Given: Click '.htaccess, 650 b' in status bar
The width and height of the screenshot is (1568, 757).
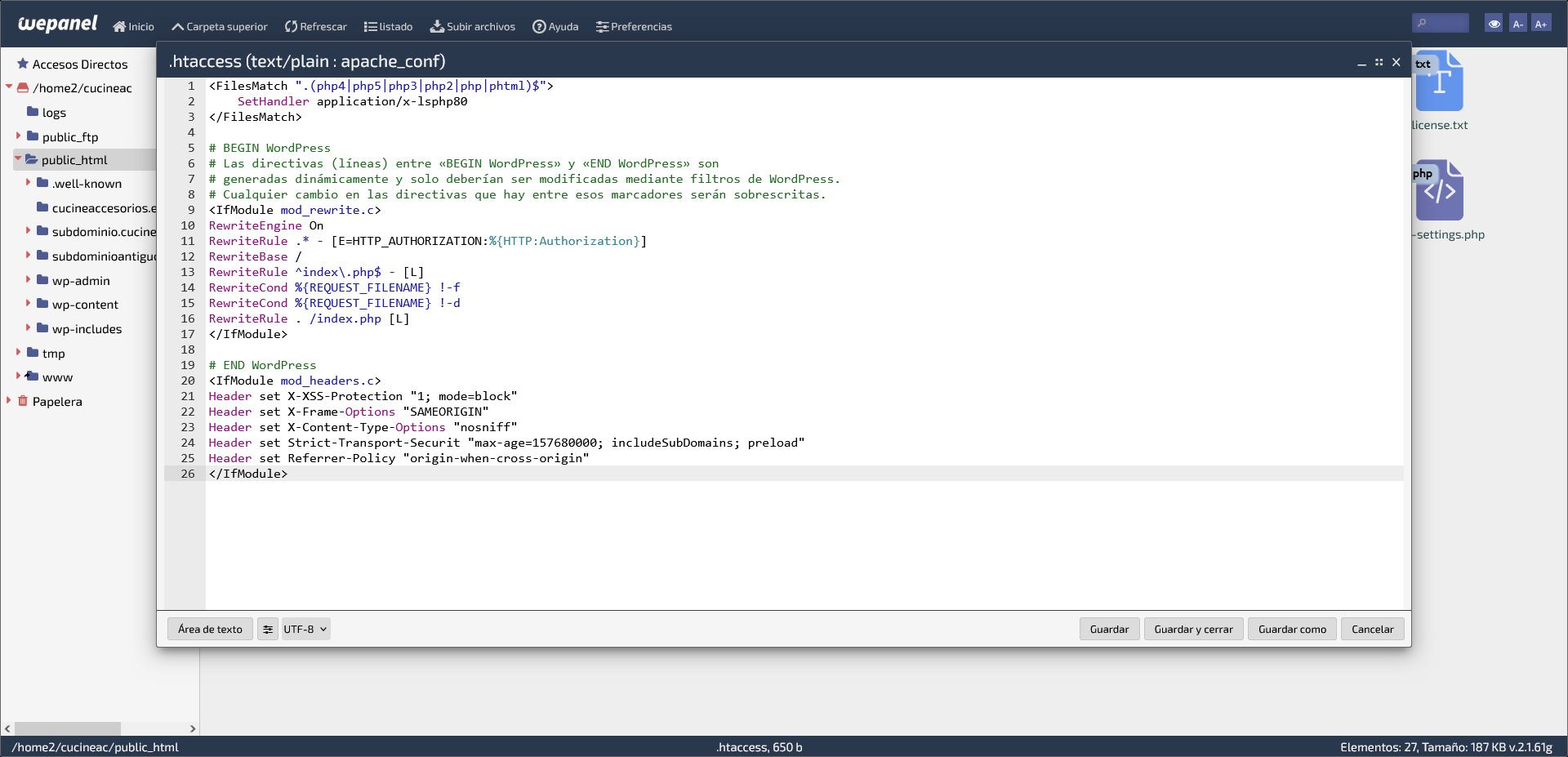Looking at the screenshot, I should (x=759, y=746).
